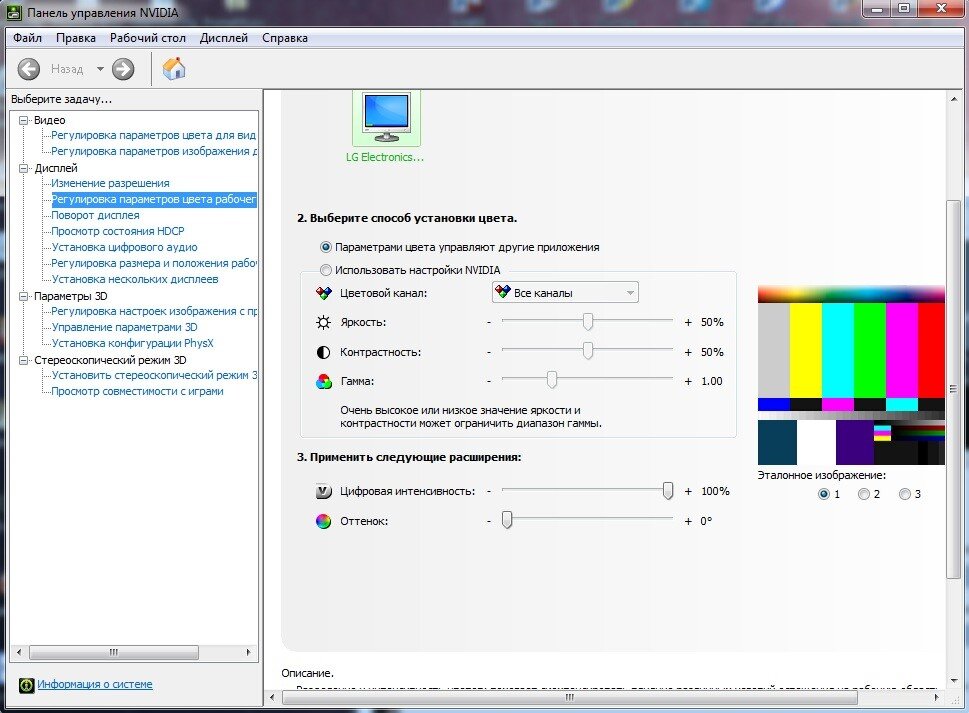Open 'Установка конфигурации PhysX' task
969x713 pixels.
(132, 343)
